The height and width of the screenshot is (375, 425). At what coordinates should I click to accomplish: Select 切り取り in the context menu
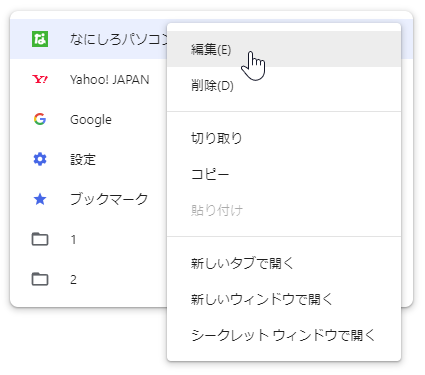(x=284, y=138)
